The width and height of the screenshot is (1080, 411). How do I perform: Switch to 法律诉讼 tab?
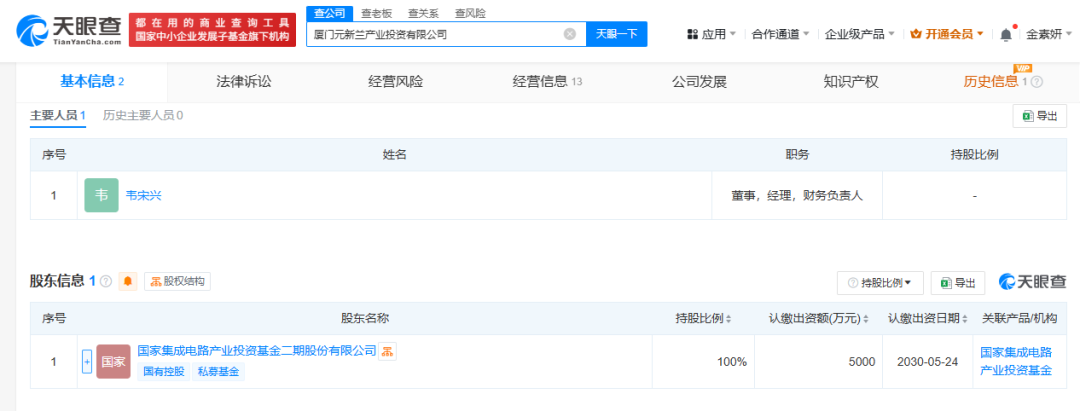244,82
